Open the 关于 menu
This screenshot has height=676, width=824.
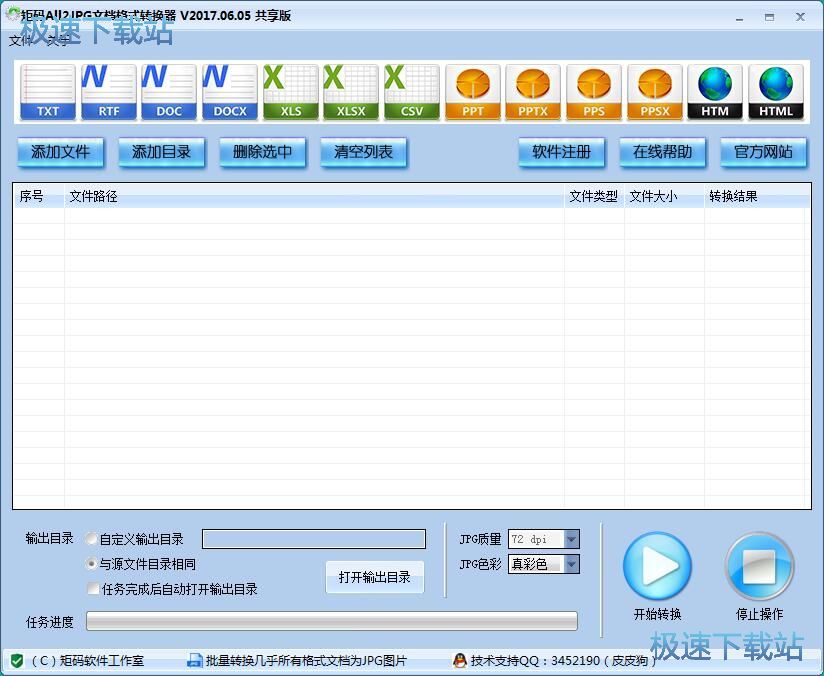tap(58, 43)
